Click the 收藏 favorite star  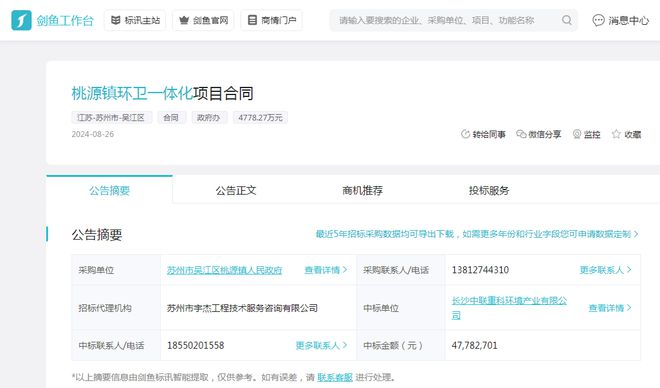[x=626, y=134]
